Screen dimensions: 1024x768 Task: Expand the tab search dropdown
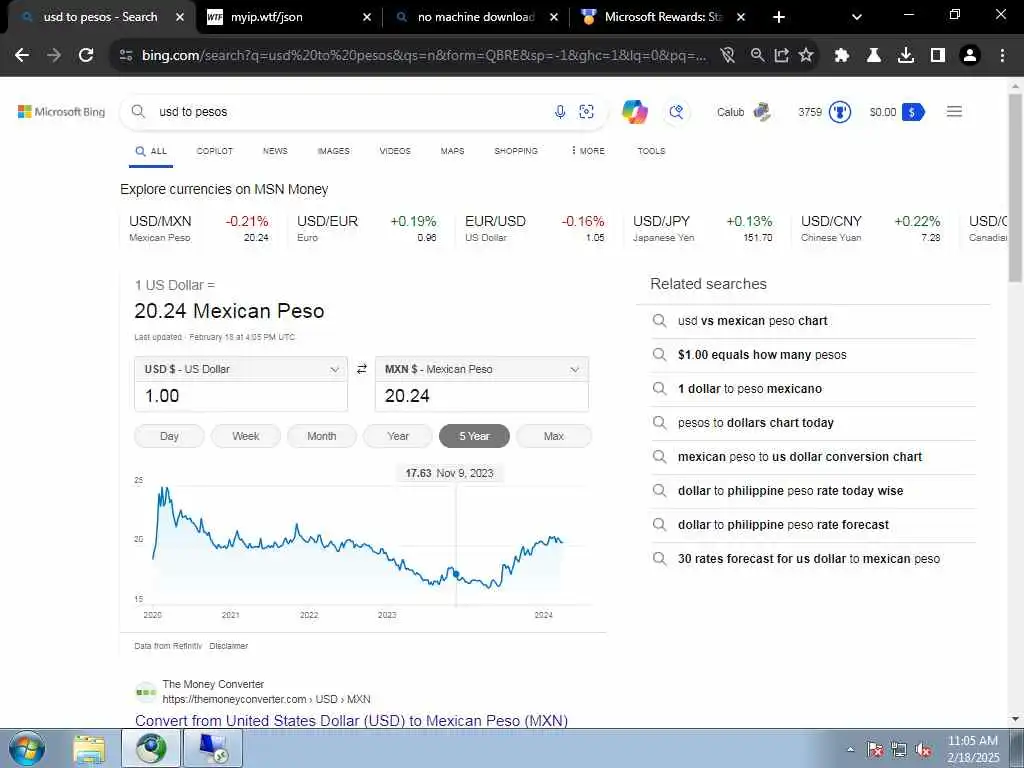click(x=857, y=17)
